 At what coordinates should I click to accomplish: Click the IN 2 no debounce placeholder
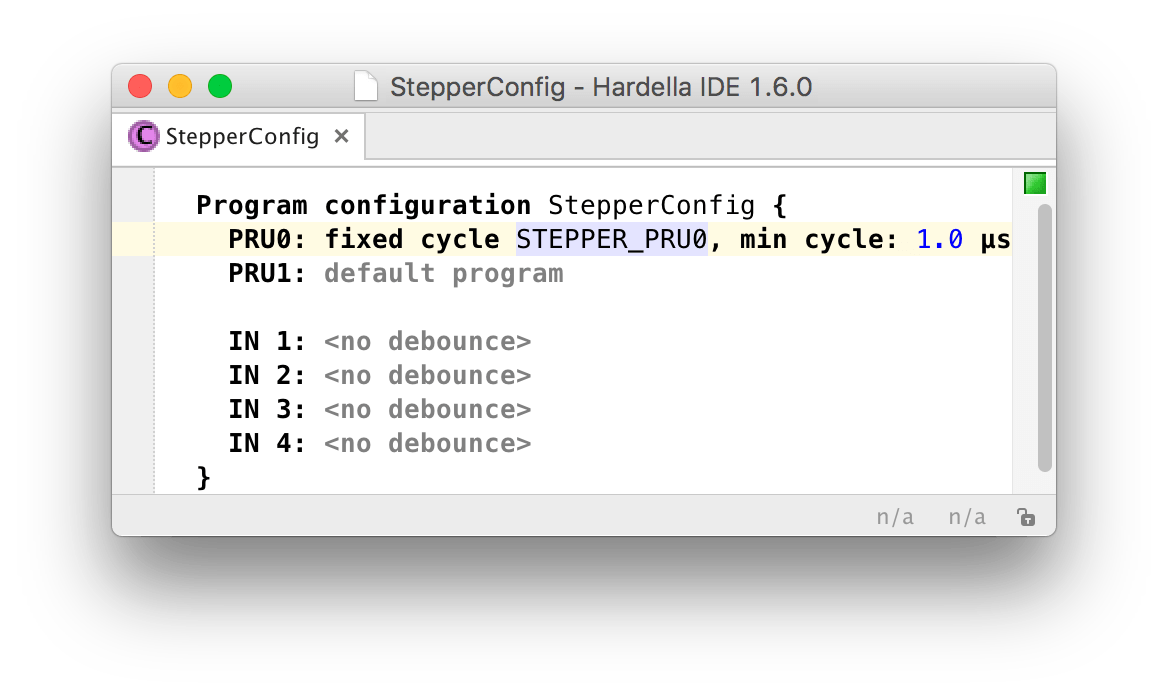click(x=428, y=376)
